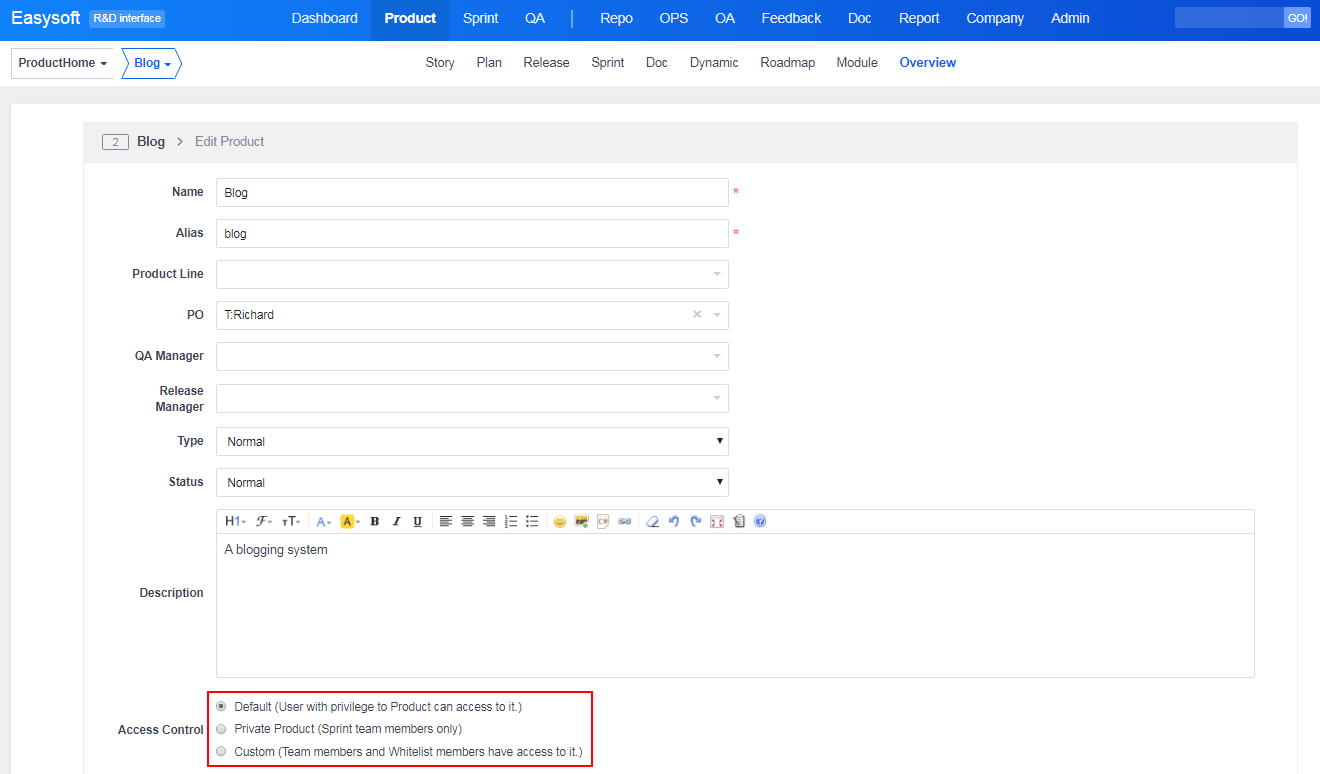Expand the Status dropdown
1320x774 pixels.
click(472, 482)
